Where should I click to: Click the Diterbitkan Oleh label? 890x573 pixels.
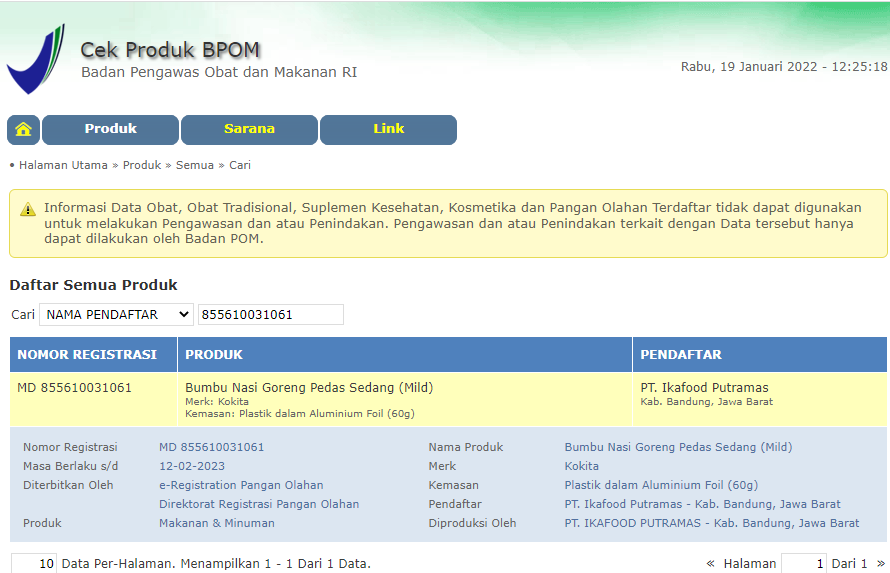(x=68, y=485)
